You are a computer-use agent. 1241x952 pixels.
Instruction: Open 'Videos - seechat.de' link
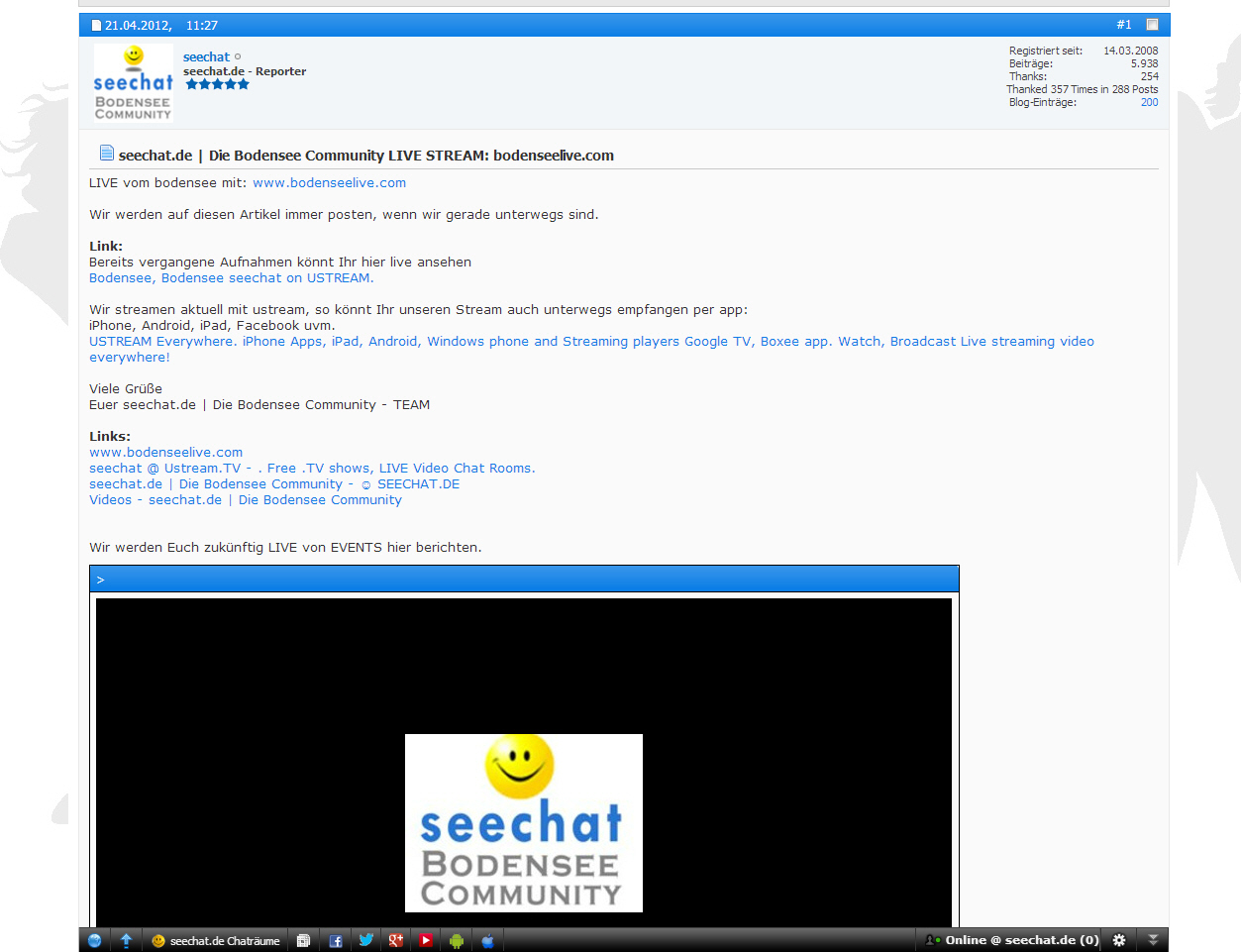pos(246,500)
